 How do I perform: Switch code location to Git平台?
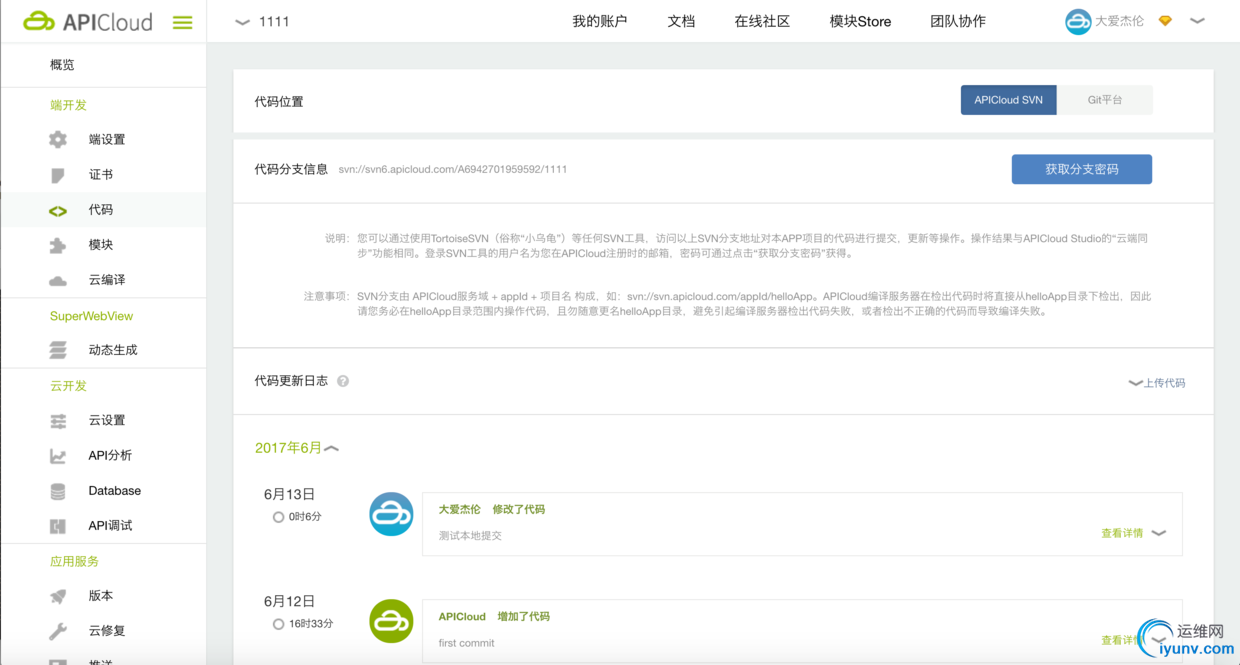[x=1104, y=100]
